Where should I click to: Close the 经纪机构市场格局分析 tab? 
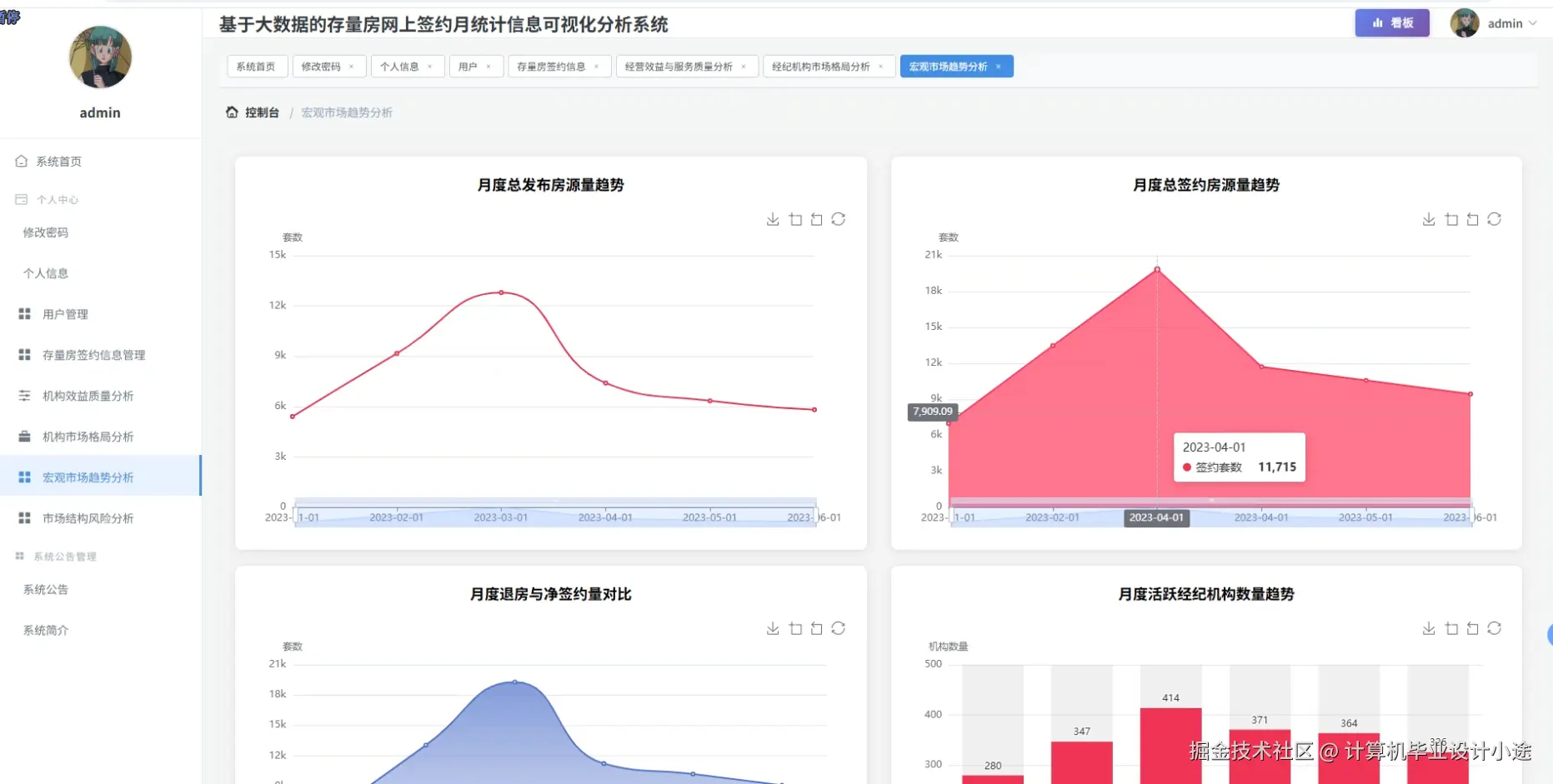pyautogui.click(x=881, y=67)
